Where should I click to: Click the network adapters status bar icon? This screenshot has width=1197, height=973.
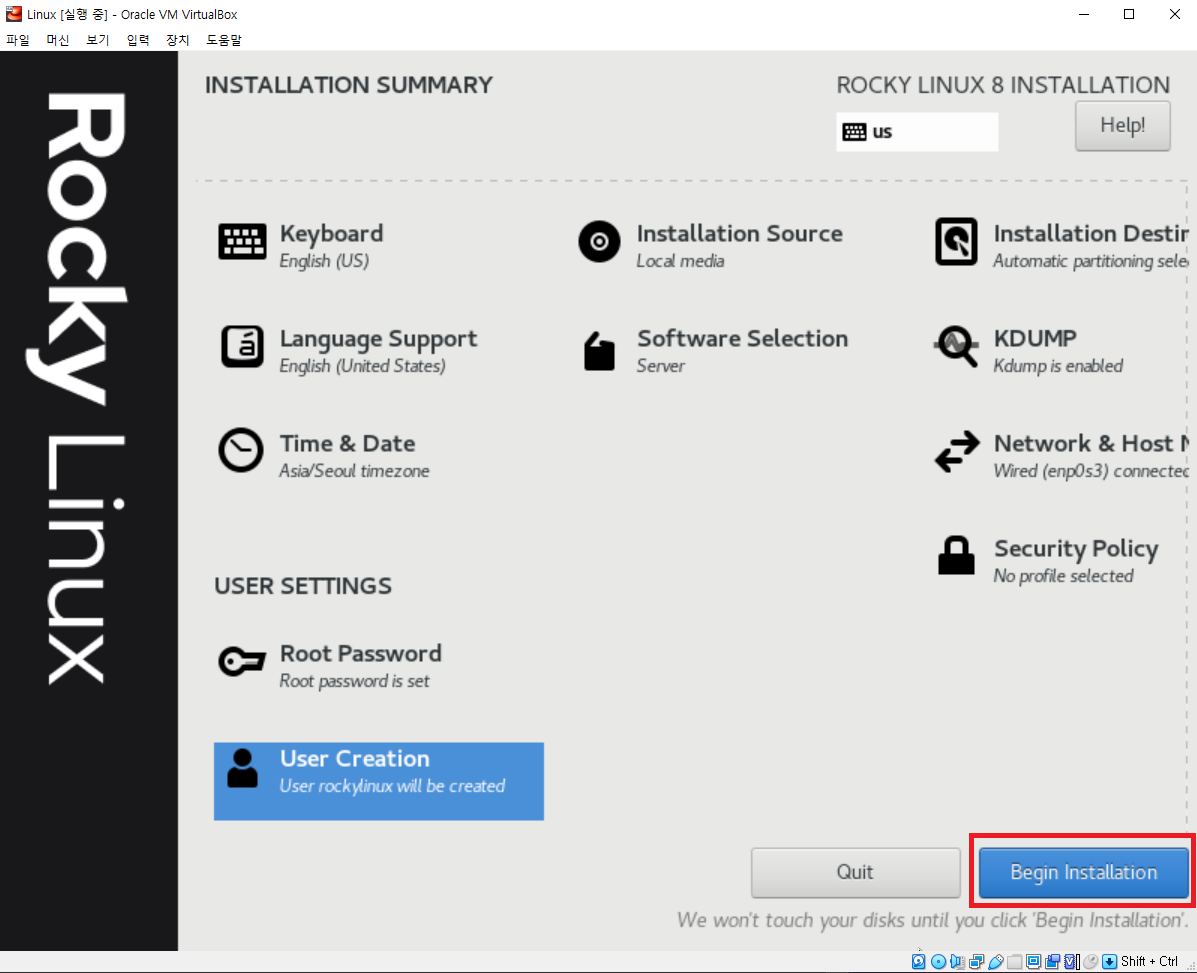point(976,961)
